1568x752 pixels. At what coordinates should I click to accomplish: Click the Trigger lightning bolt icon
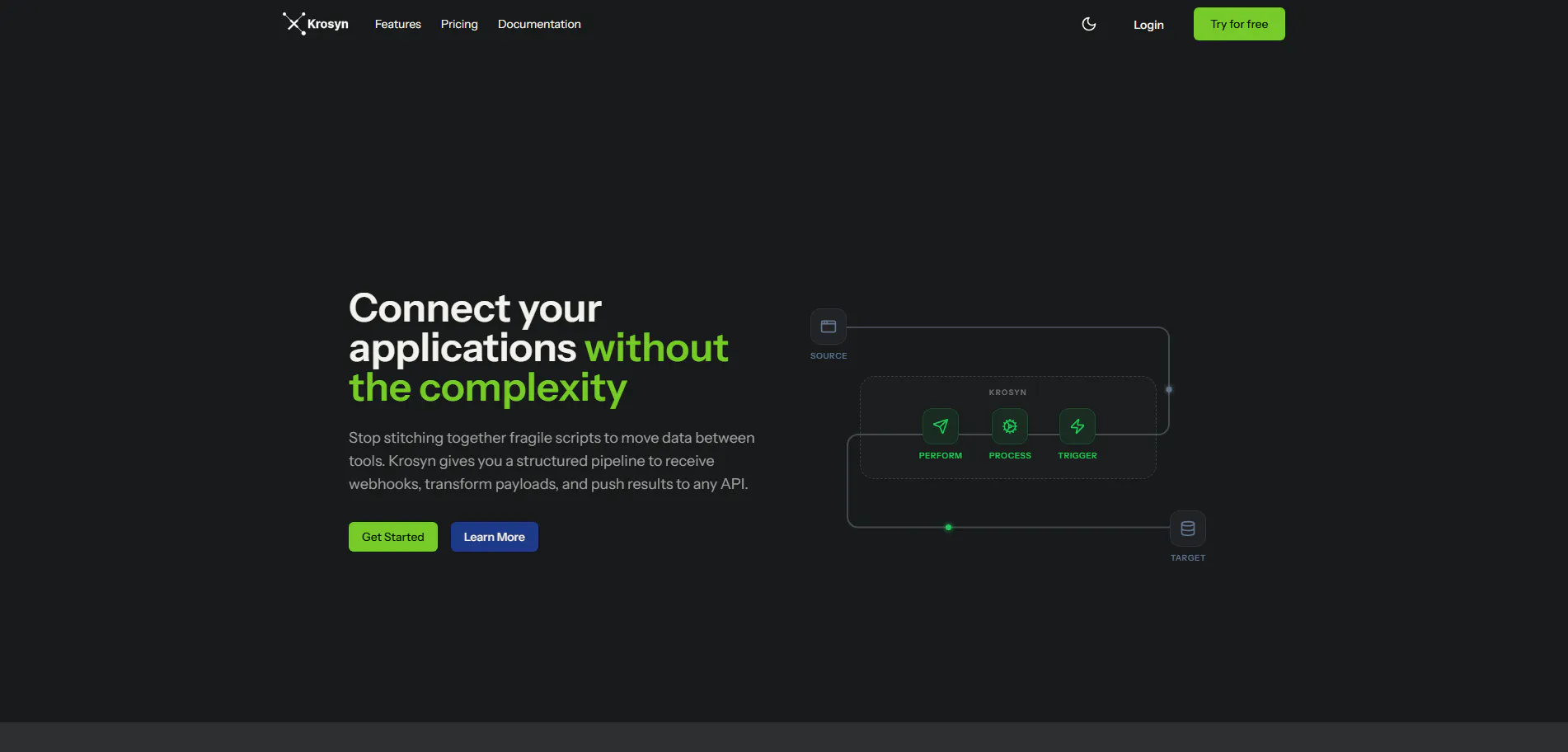click(x=1077, y=426)
